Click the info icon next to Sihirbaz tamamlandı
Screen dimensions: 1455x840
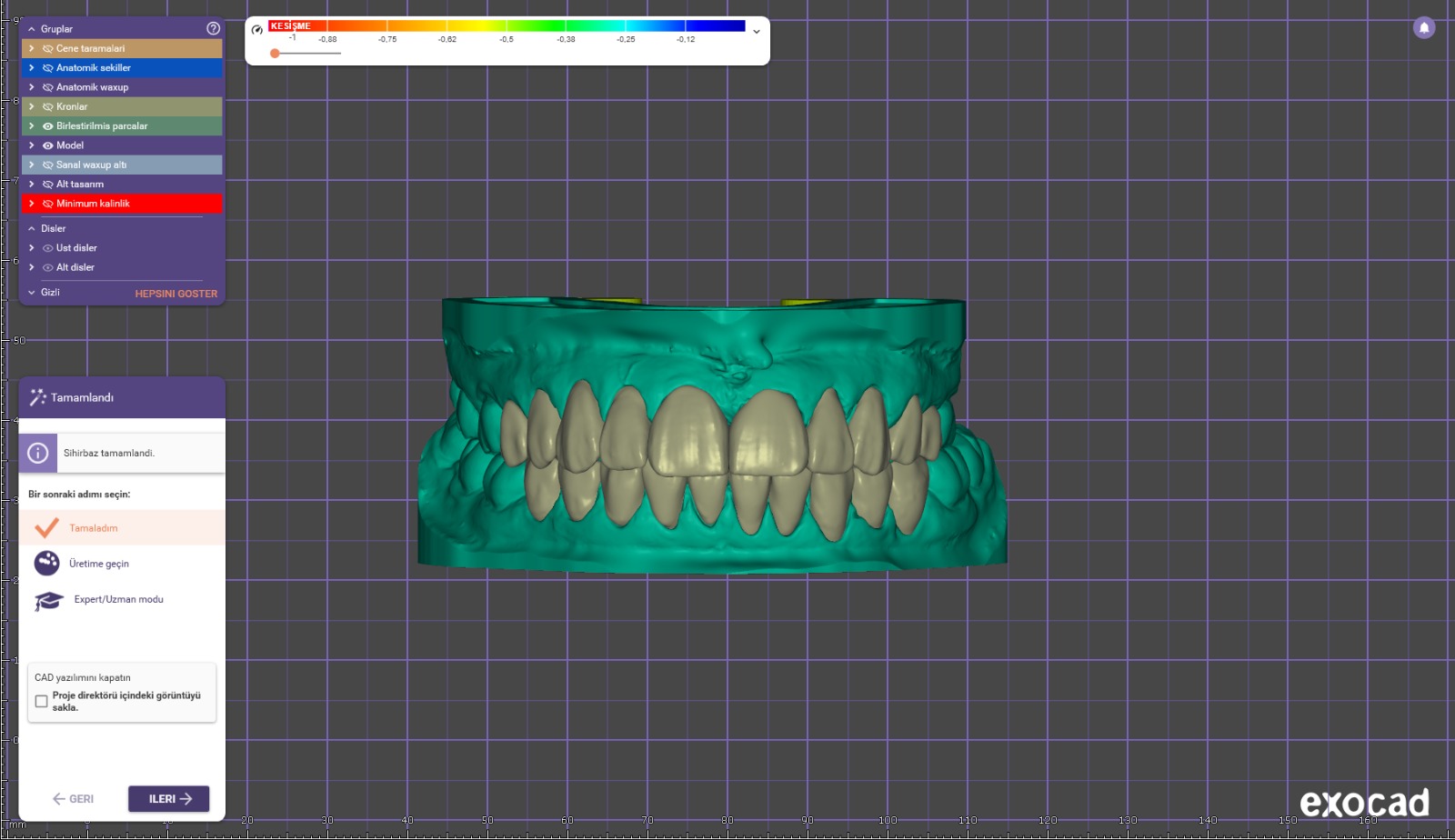(38, 453)
